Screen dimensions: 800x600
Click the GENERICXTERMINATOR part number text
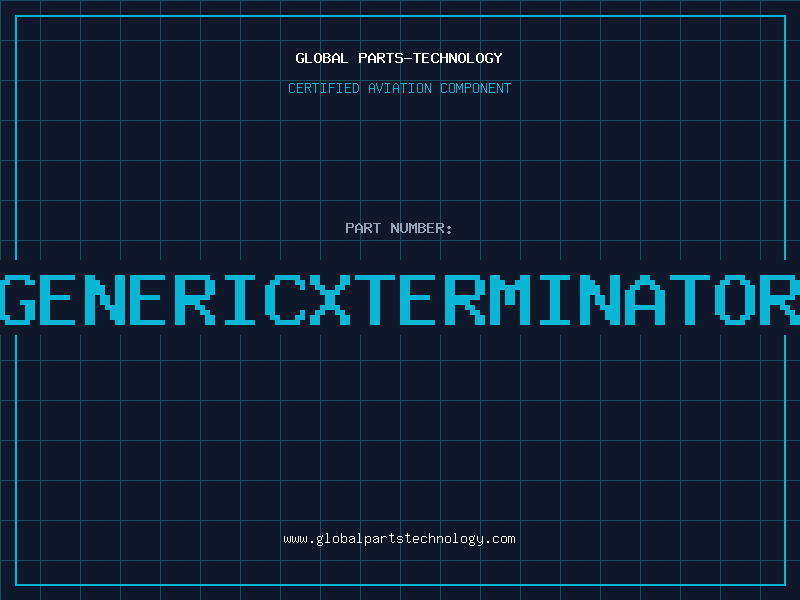pos(400,299)
